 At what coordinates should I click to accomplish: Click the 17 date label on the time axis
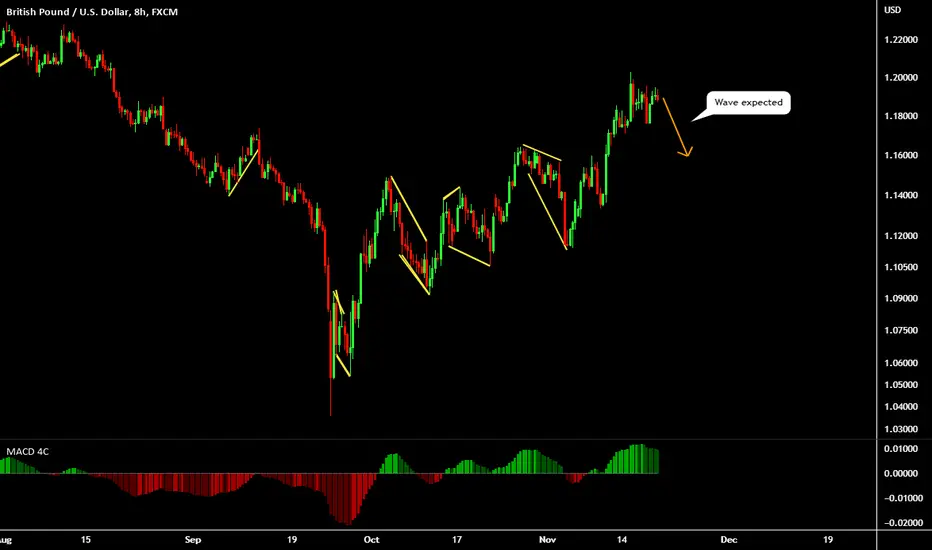456,540
